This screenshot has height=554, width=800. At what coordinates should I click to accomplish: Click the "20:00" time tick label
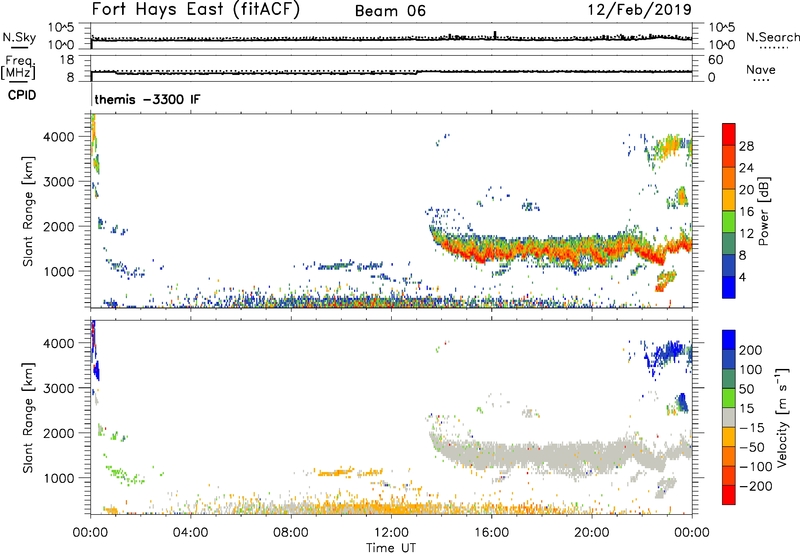591,533
